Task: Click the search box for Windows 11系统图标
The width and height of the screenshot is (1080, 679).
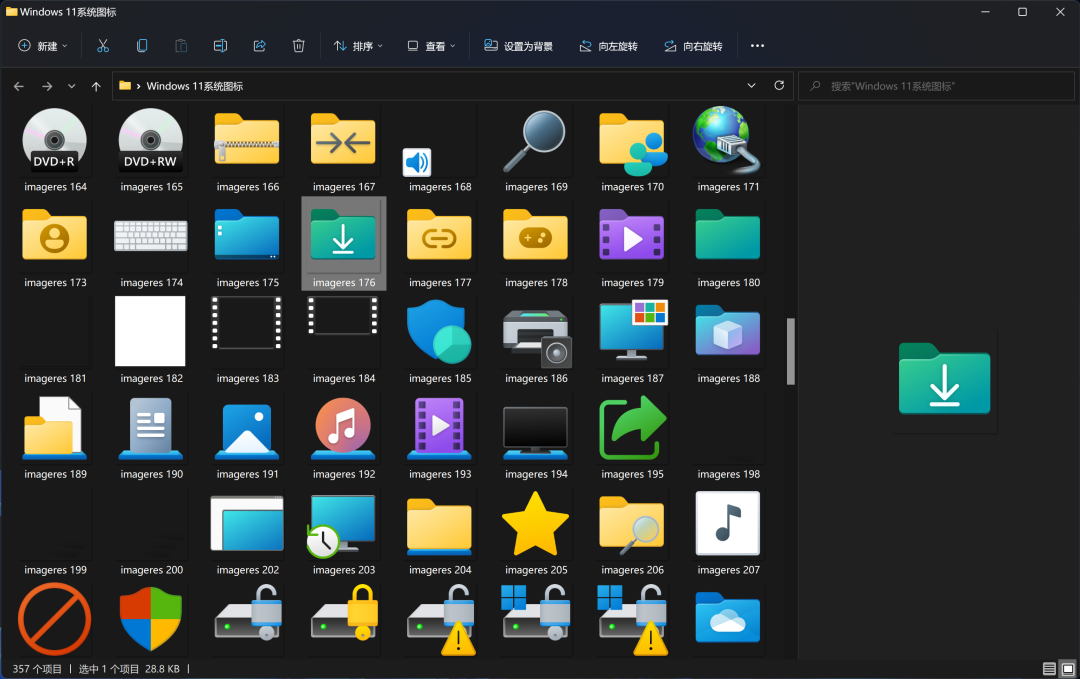Action: coord(936,86)
